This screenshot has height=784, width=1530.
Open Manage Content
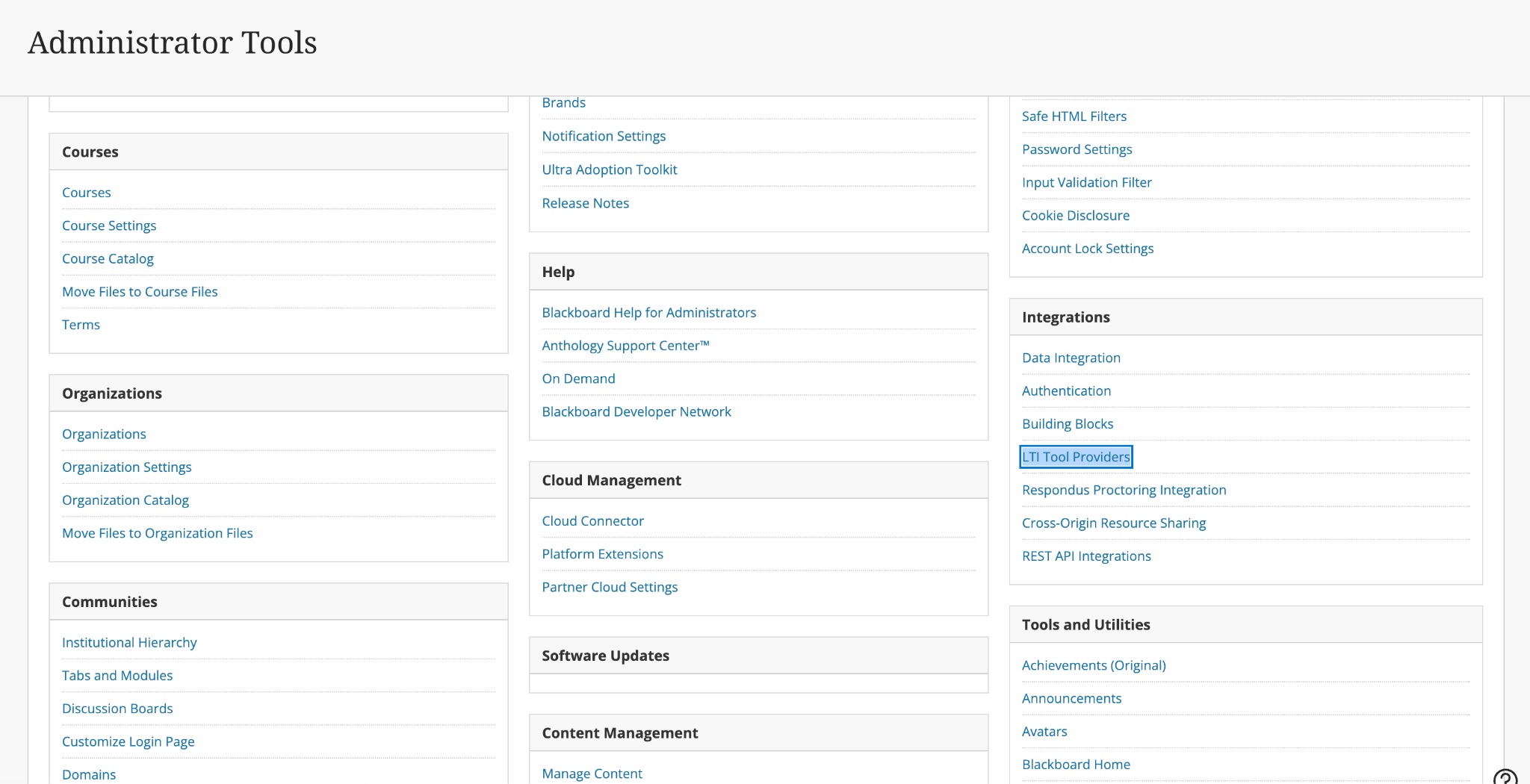[592, 774]
